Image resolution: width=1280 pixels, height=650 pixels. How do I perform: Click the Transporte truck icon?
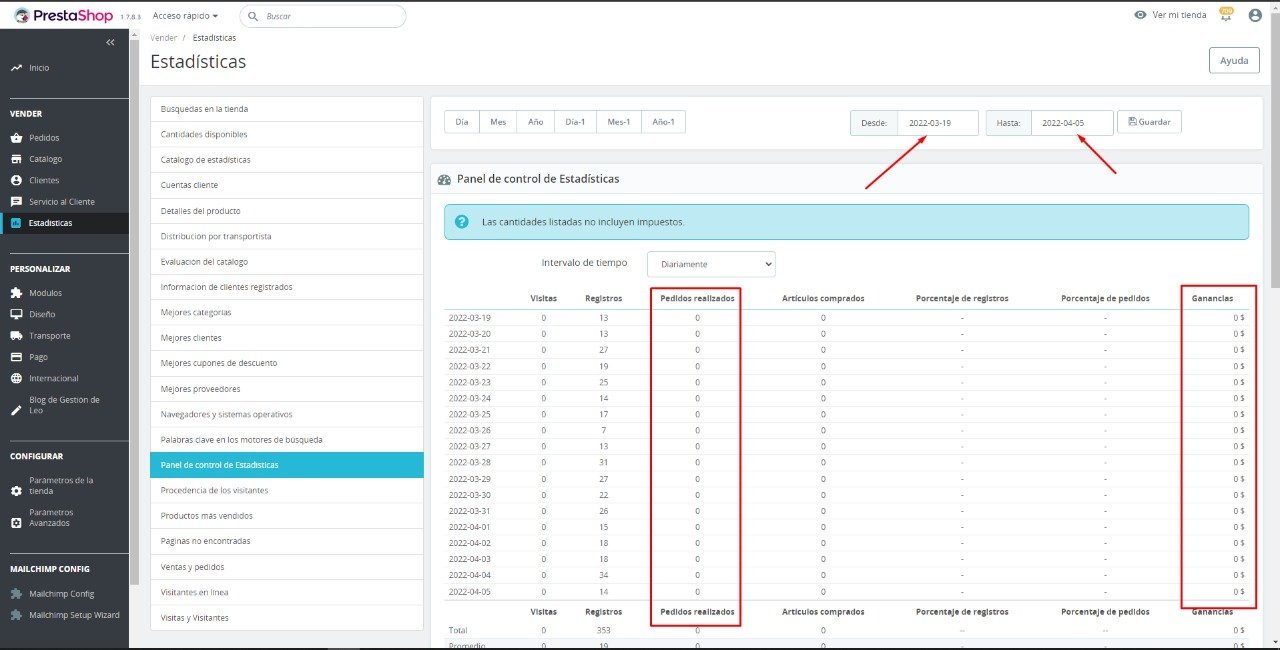(16, 336)
